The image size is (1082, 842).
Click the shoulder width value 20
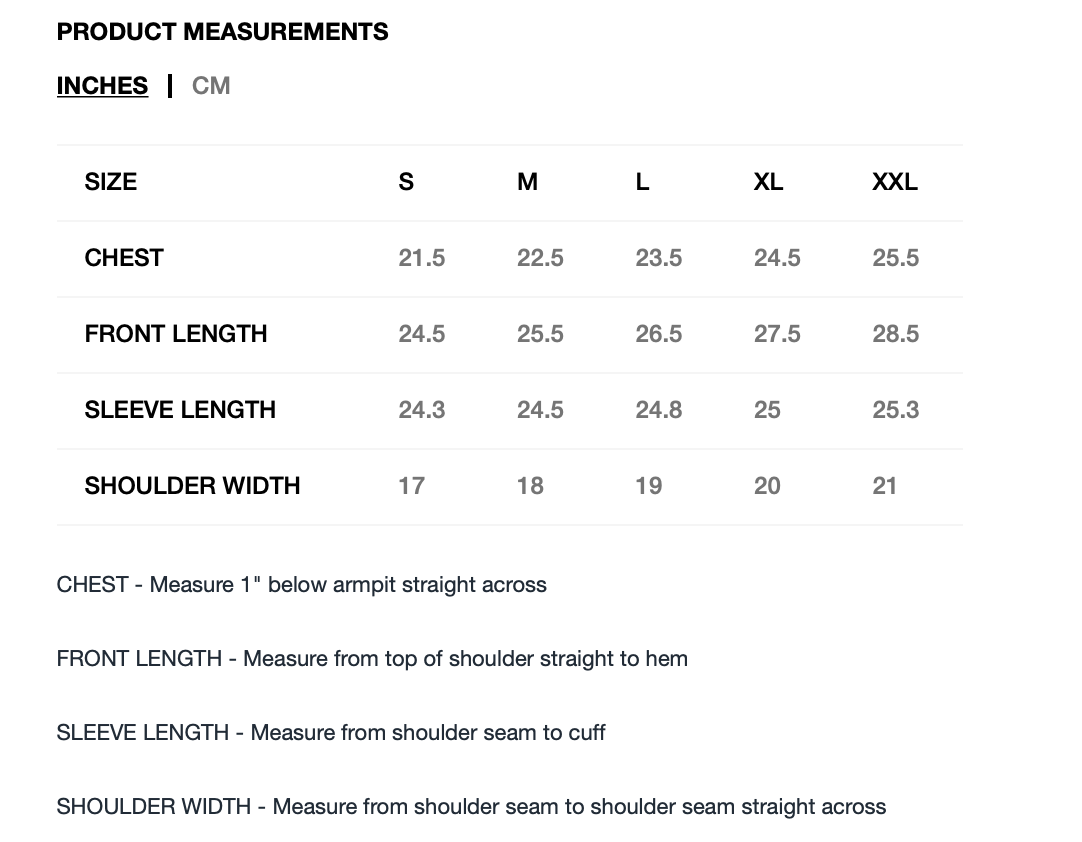point(767,486)
